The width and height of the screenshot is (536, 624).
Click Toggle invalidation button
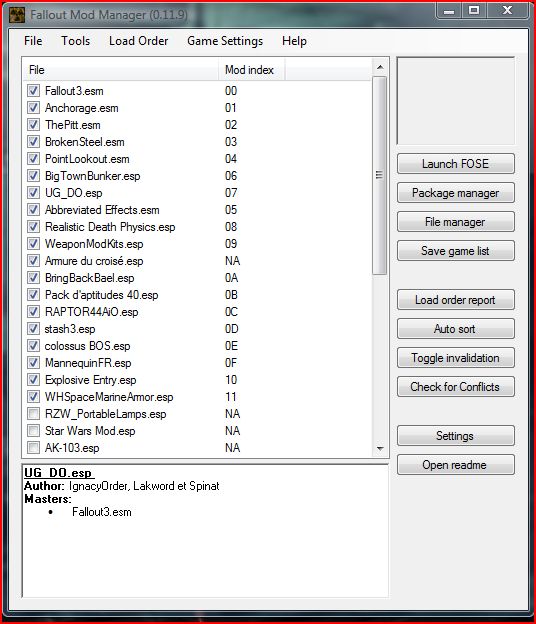pyautogui.click(x=456, y=358)
